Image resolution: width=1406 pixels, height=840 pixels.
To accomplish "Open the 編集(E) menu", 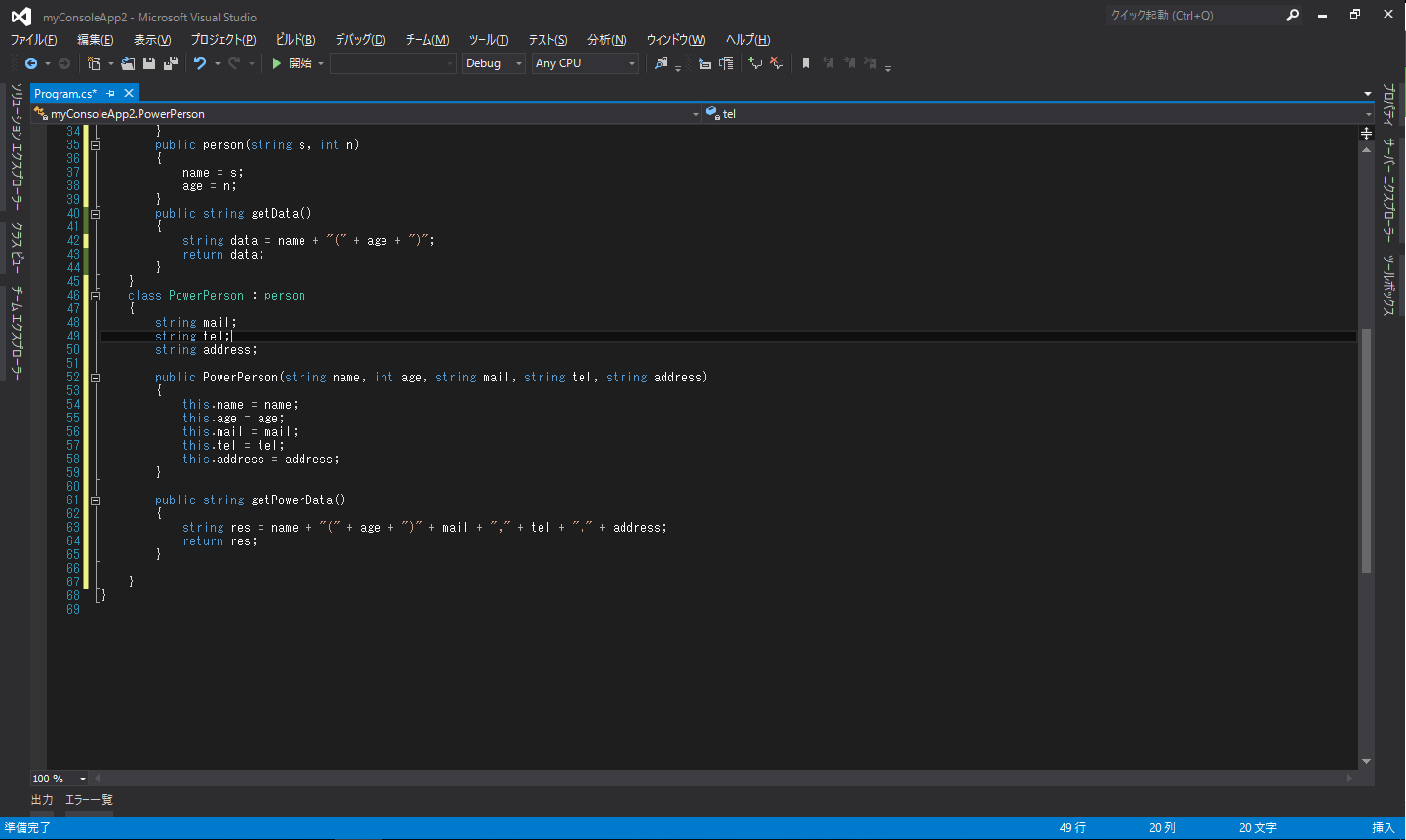I will 96,40.
